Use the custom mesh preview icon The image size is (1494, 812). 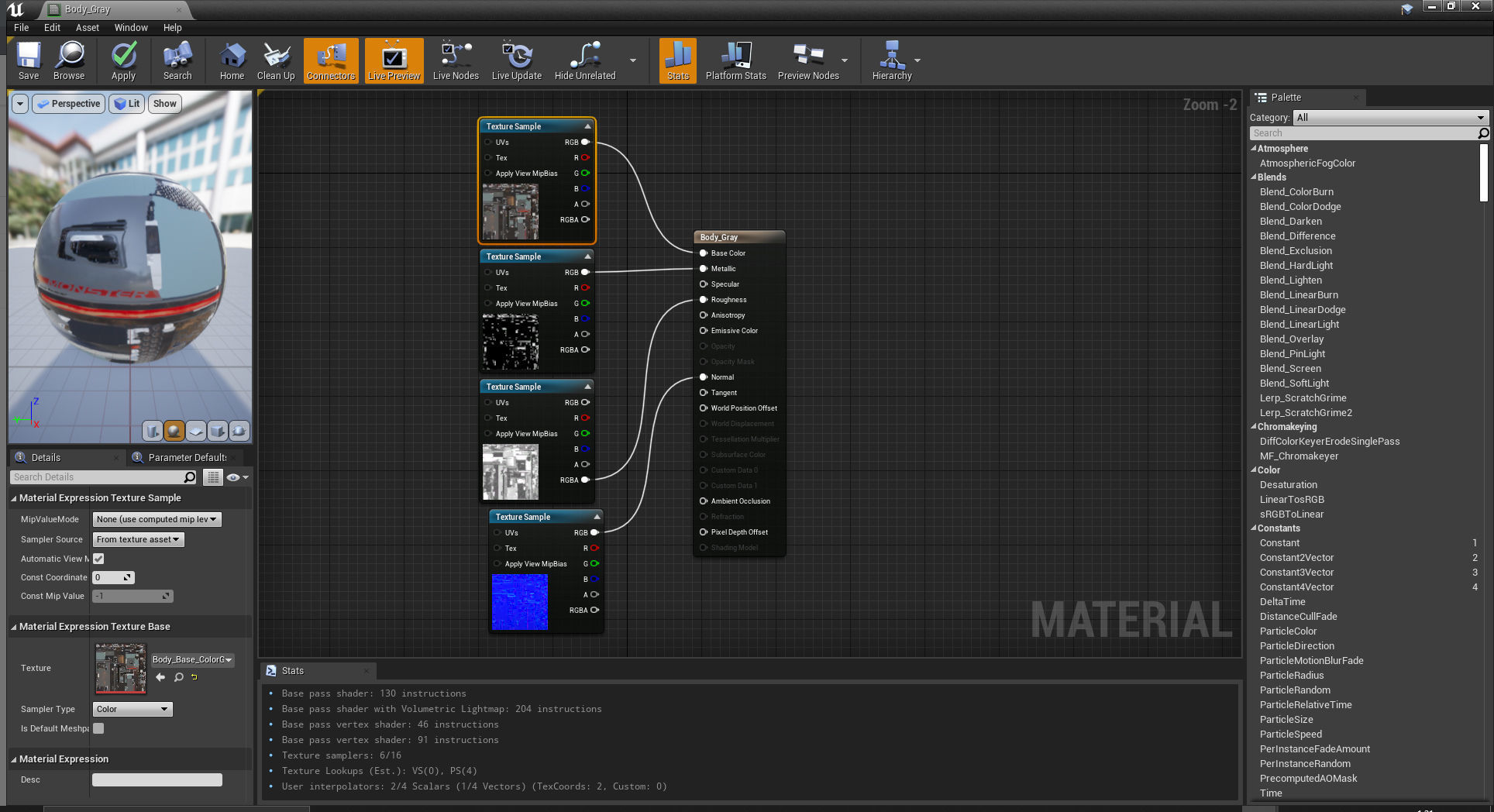point(239,431)
